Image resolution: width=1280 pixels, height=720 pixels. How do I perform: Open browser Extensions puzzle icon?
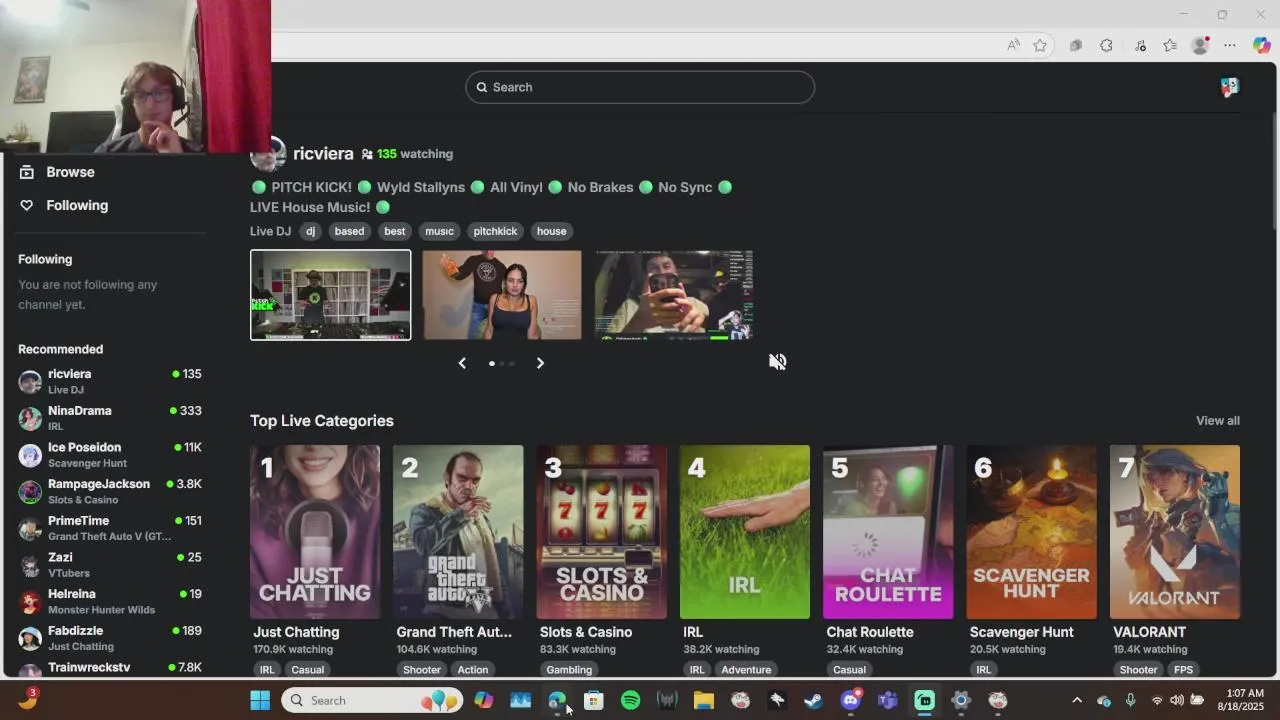point(1106,45)
